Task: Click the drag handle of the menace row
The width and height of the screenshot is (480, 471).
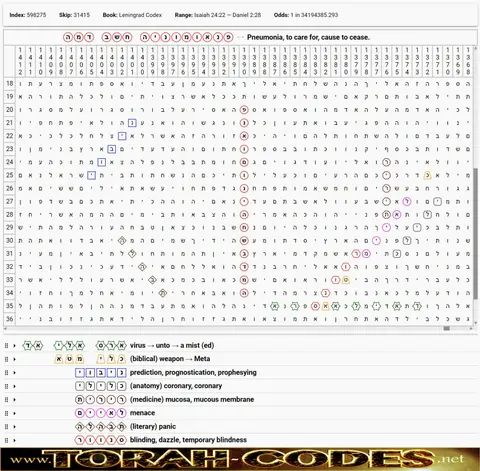Action: tap(6, 413)
